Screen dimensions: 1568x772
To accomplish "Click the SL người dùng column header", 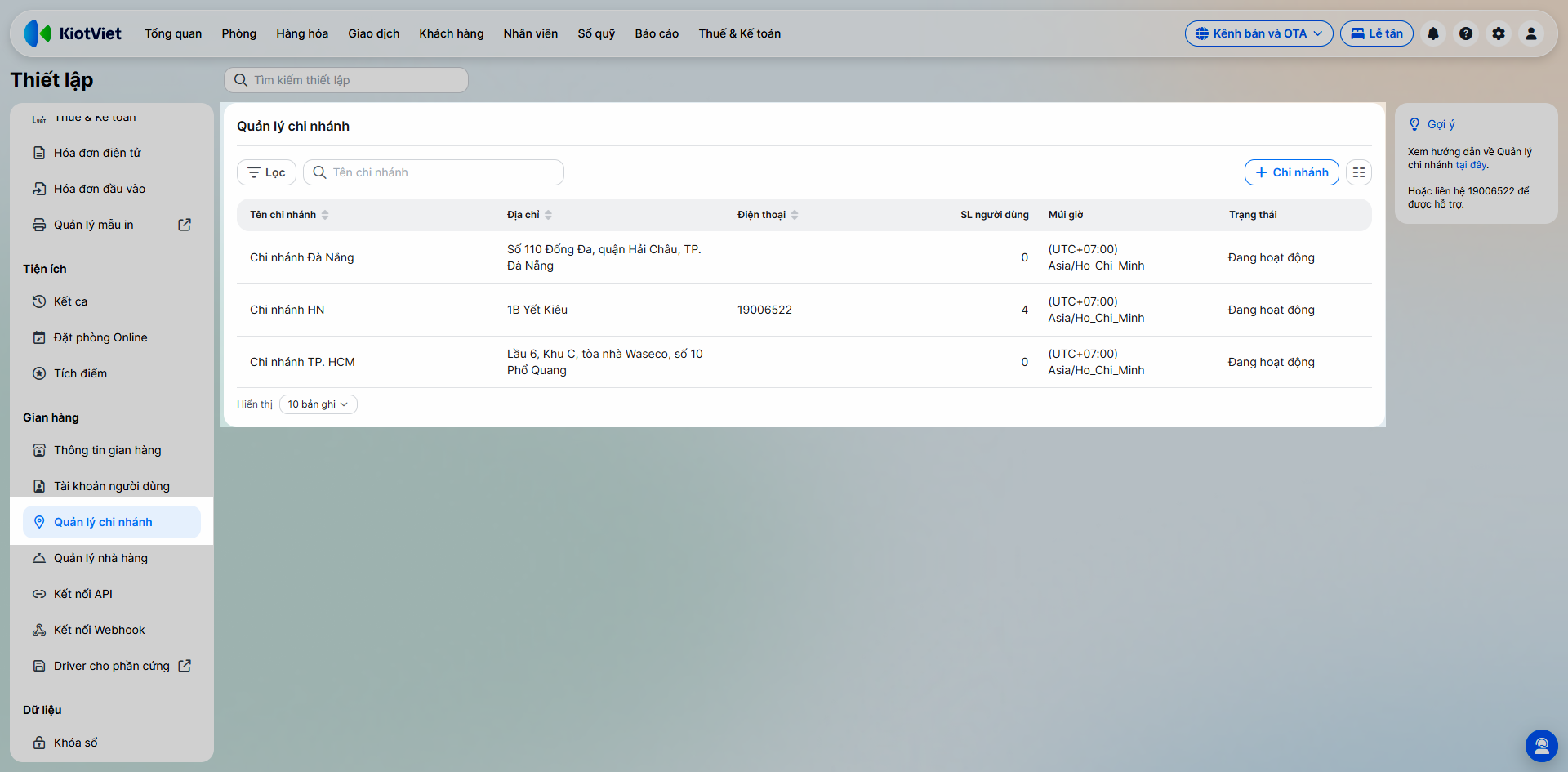I will click(x=995, y=215).
